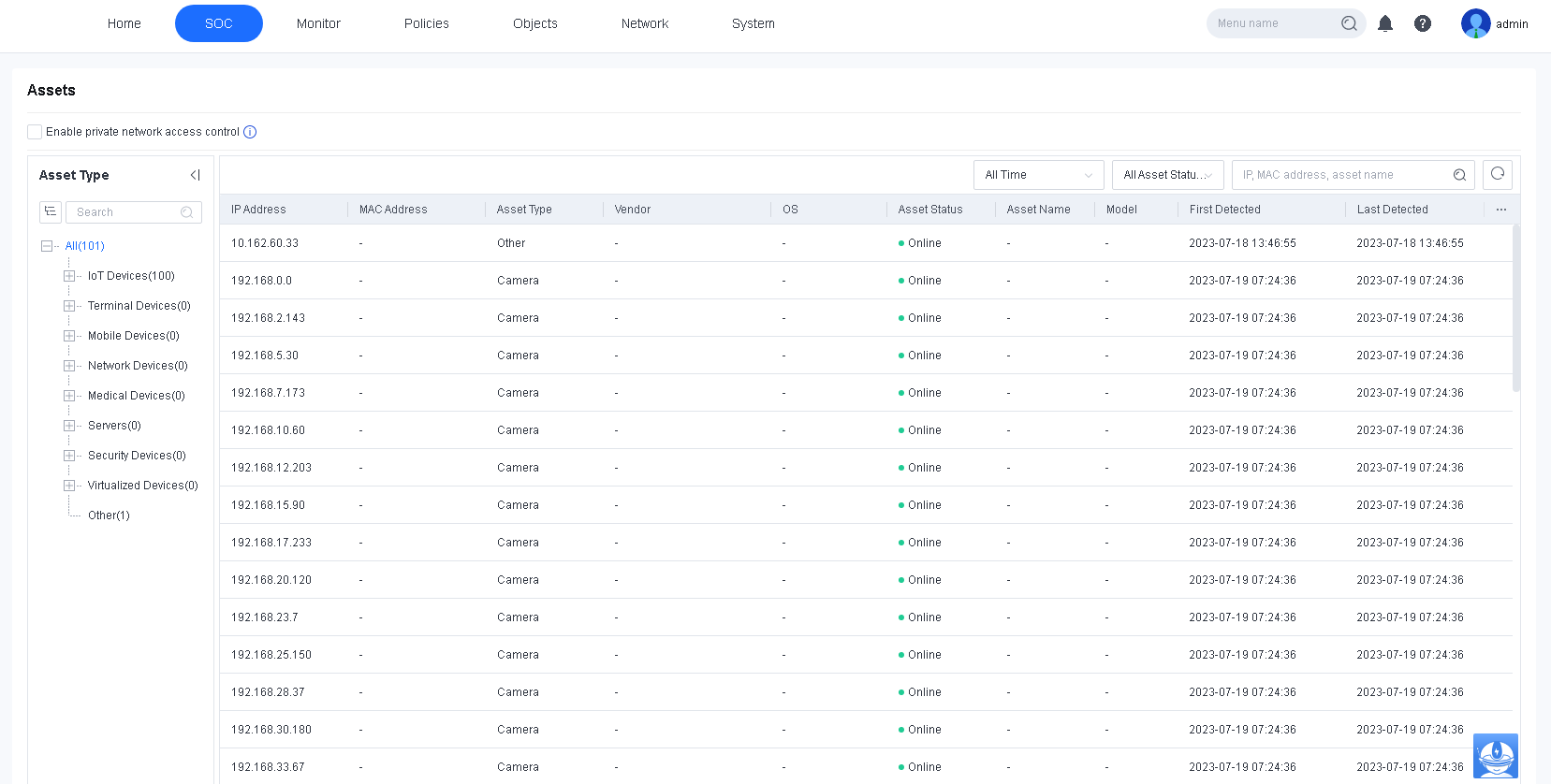
Task: Collapse the All(101) tree node
Action: click(x=47, y=246)
